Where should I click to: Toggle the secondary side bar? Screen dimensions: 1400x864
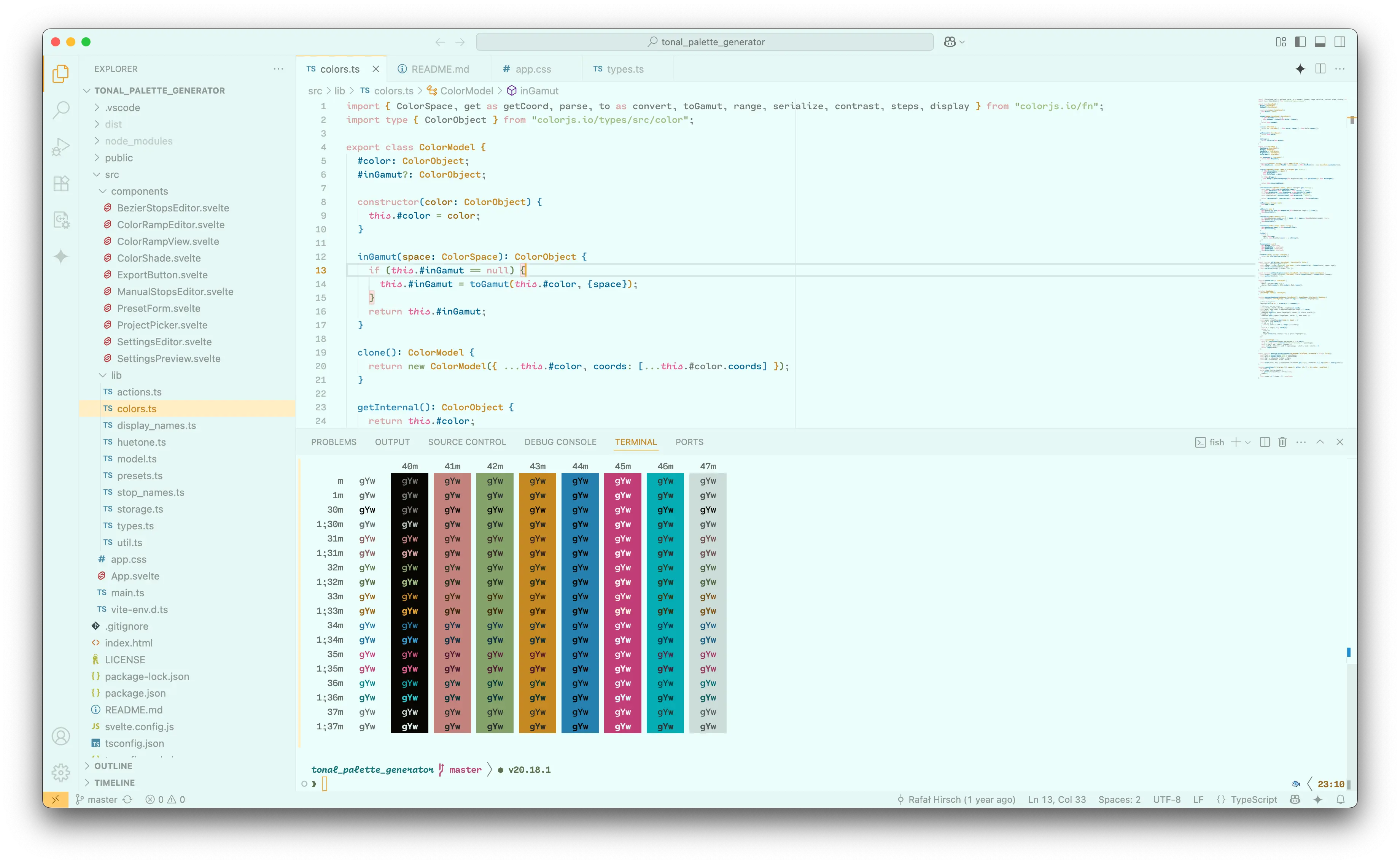1340,42
